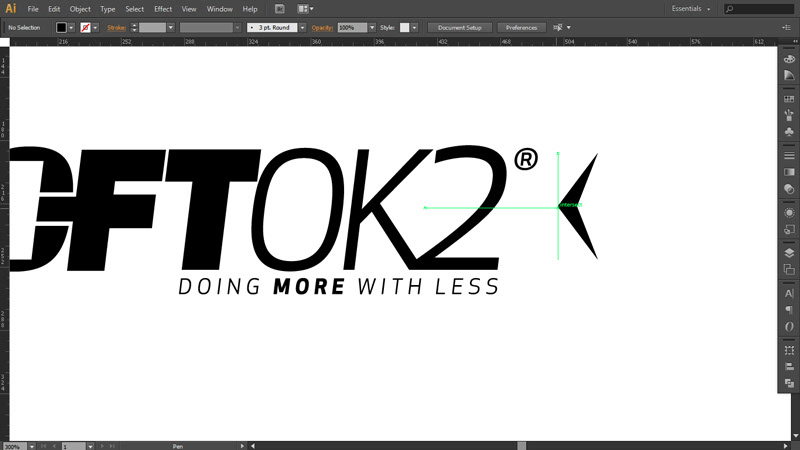Click the black Fill color swatch
The height and width of the screenshot is (450, 800).
[62, 27]
